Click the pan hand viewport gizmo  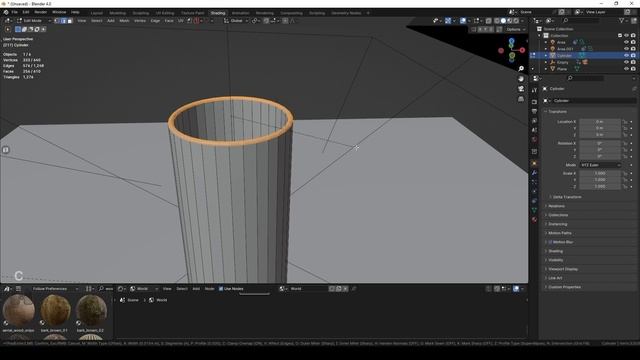[521, 78]
